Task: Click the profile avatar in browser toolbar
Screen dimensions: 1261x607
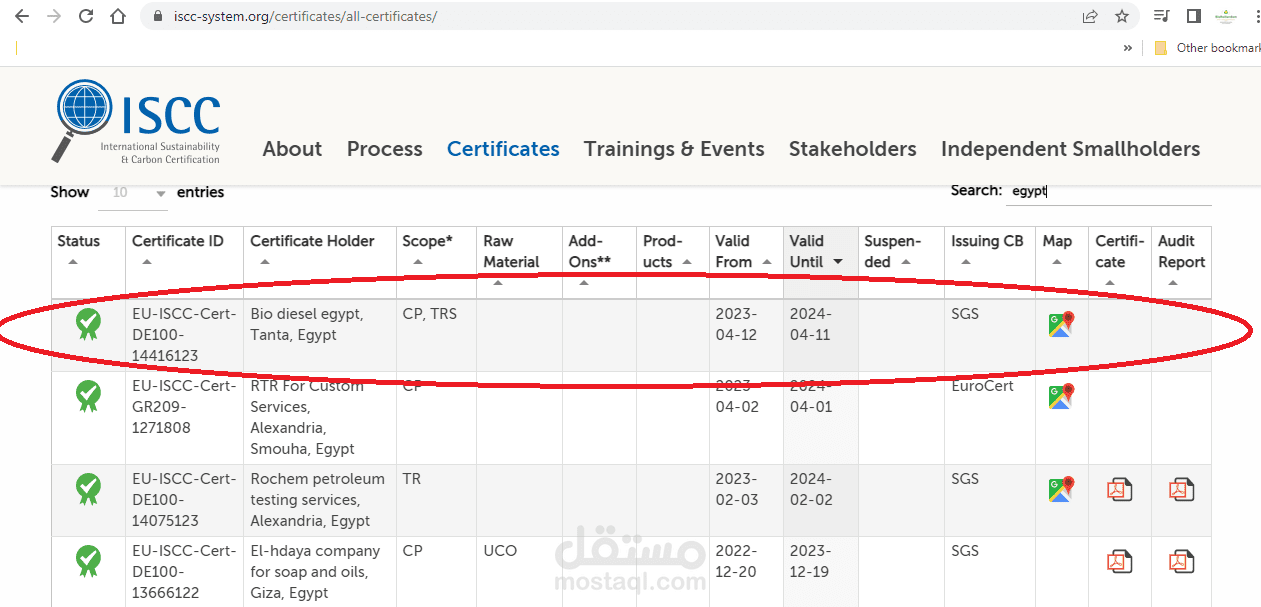Action: click(1225, 16)
